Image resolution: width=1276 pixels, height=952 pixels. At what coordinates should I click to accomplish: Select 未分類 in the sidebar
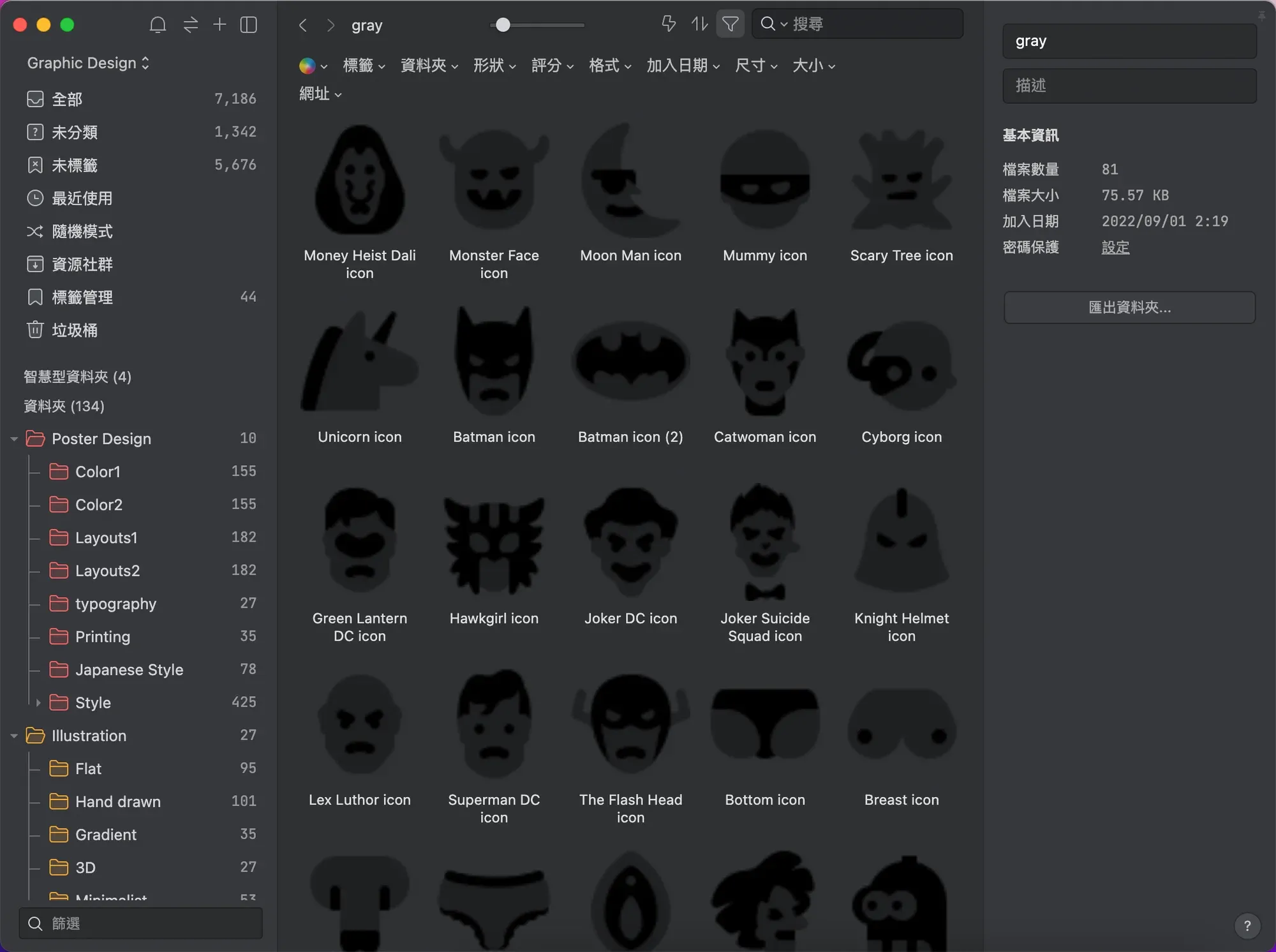140,132
